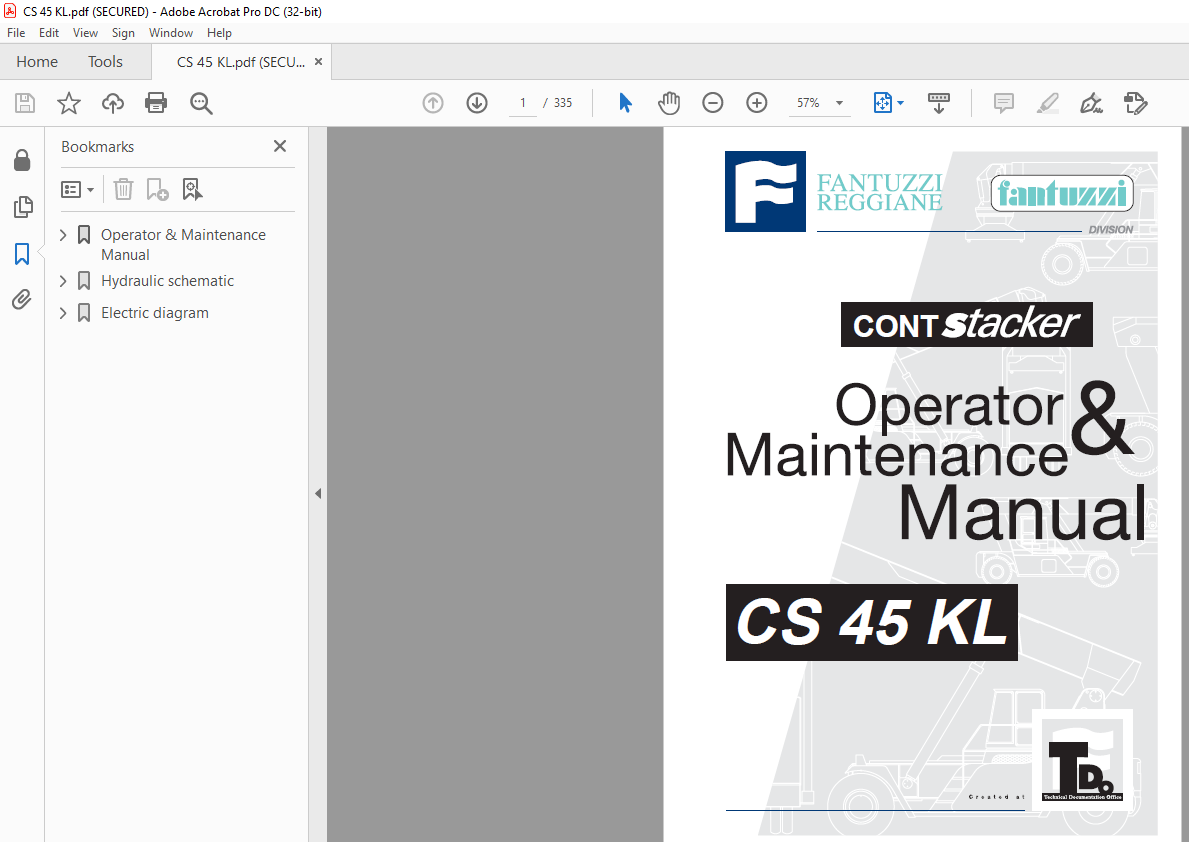Click the upload to cloud icon

[x=113, y=103]
